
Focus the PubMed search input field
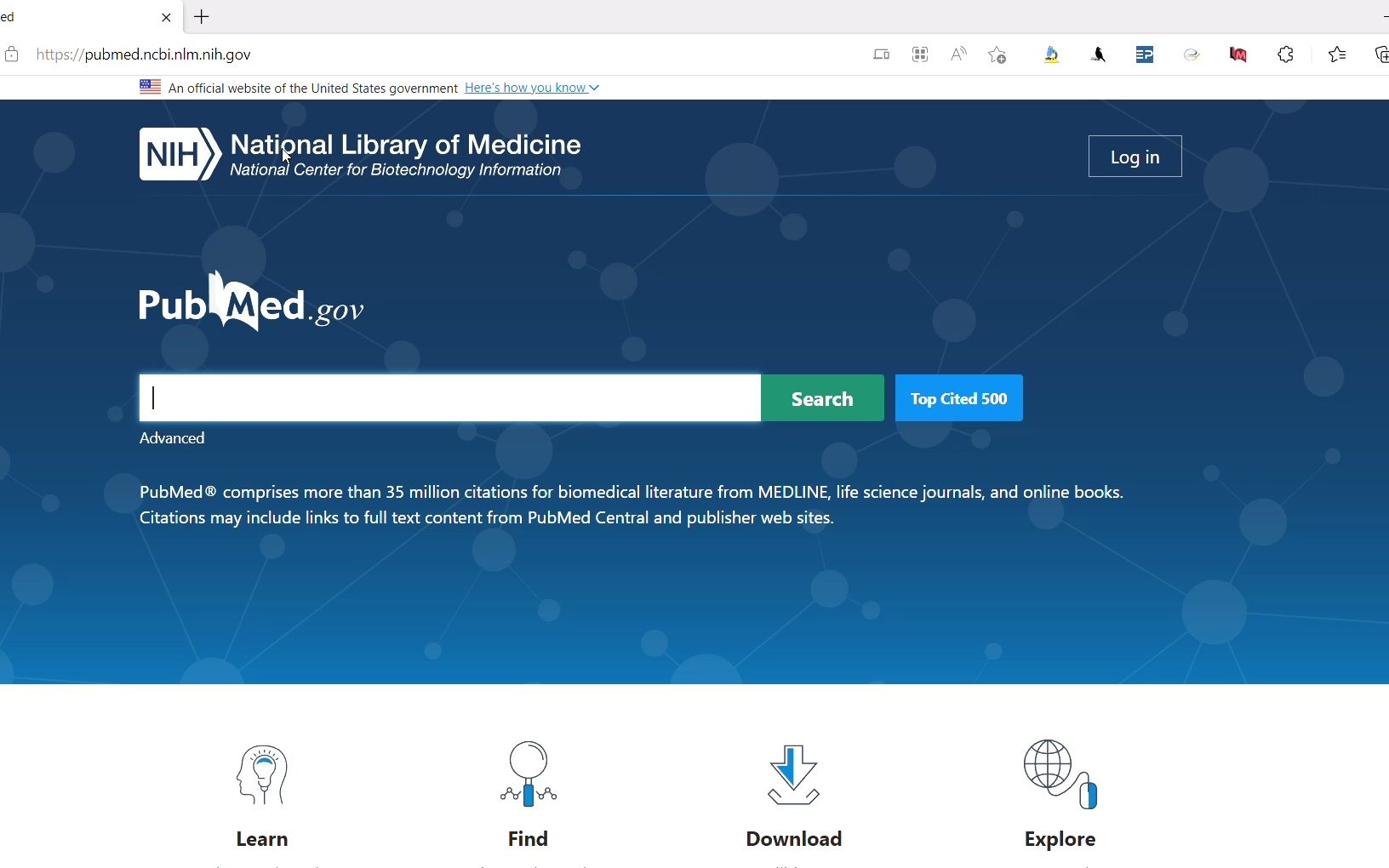[450, 398]
